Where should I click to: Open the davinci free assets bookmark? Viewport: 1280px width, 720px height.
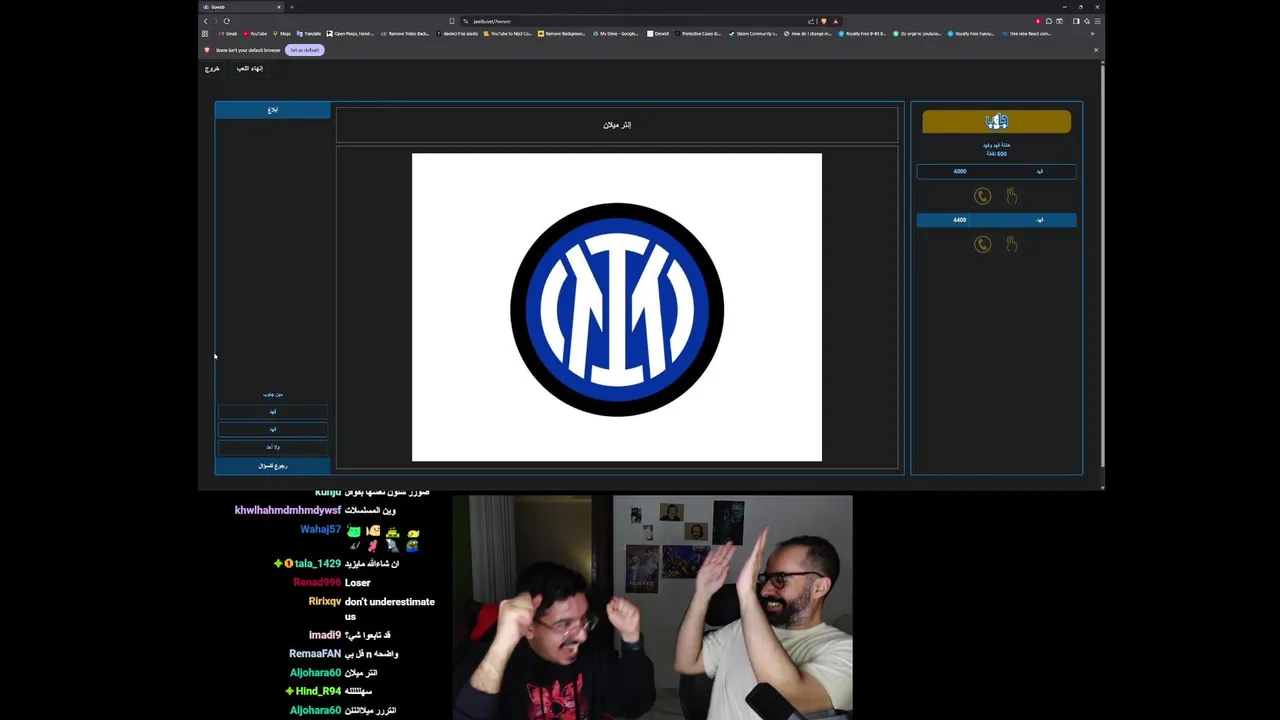[457, 34]
